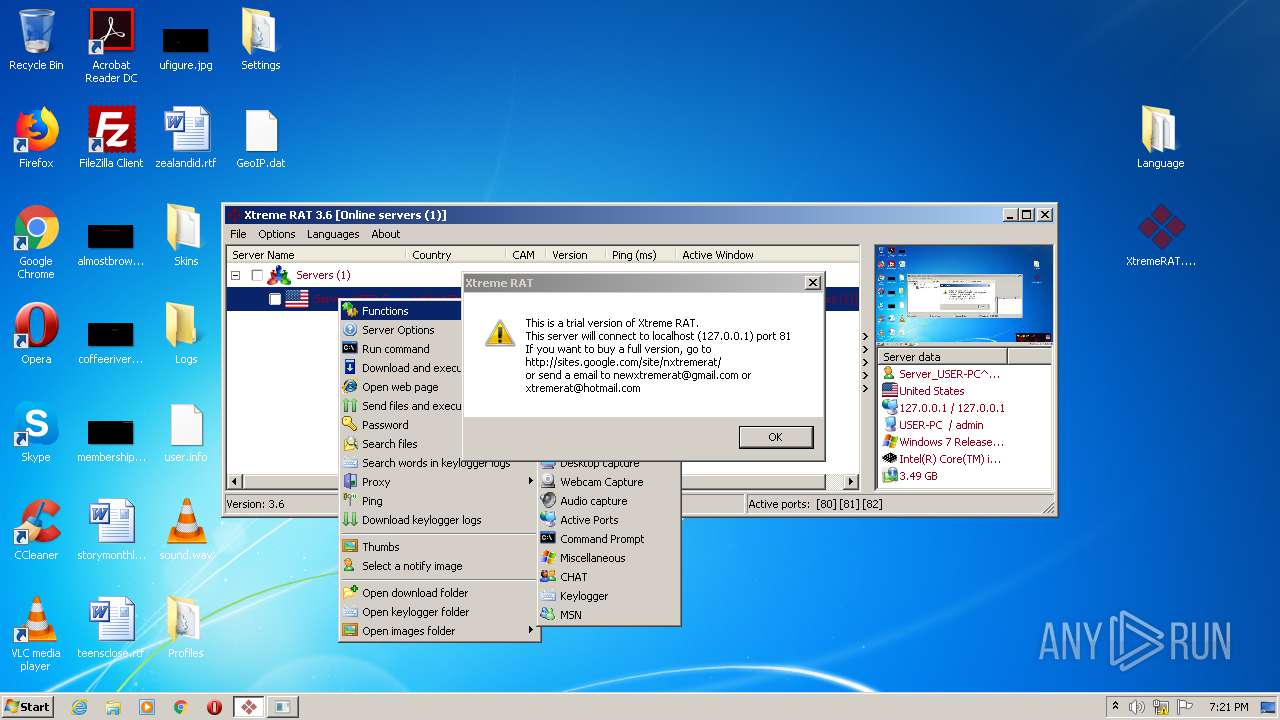This screenshot has height=720, width=1280.
Task: Click OK in the Xtreme RAT dialog
Action: (775, 437)
